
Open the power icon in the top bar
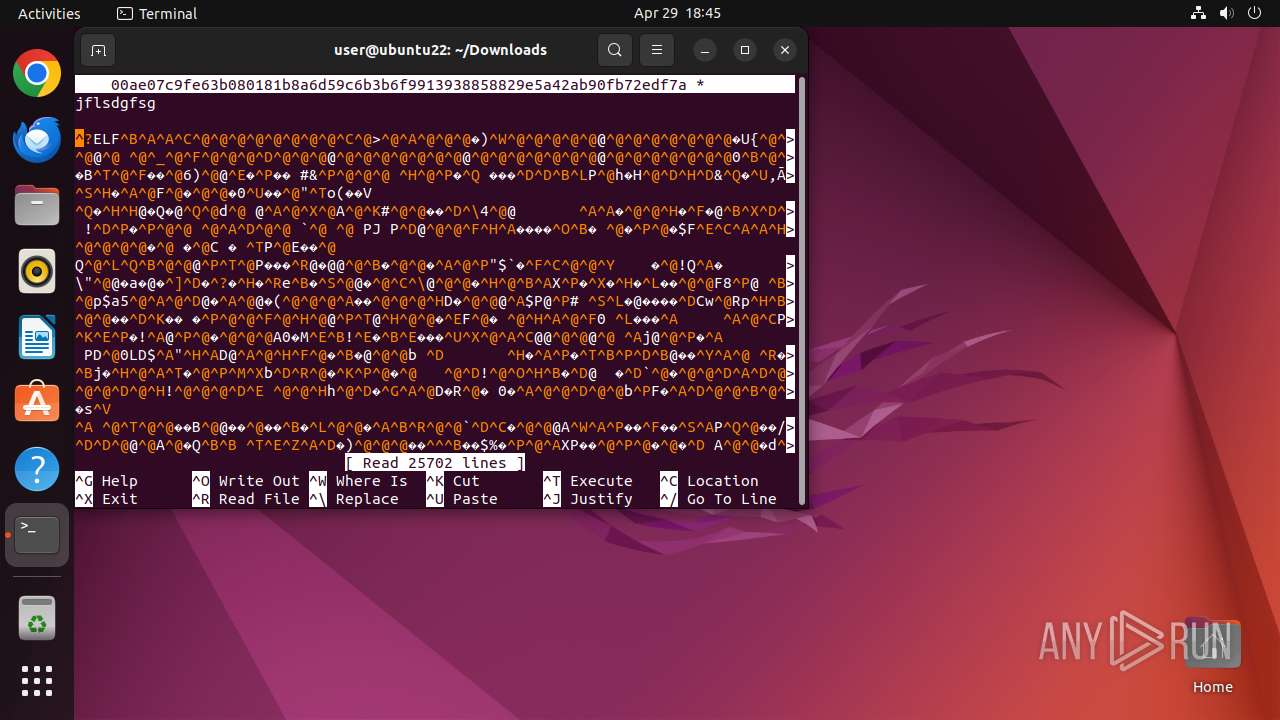point(1255,13)
